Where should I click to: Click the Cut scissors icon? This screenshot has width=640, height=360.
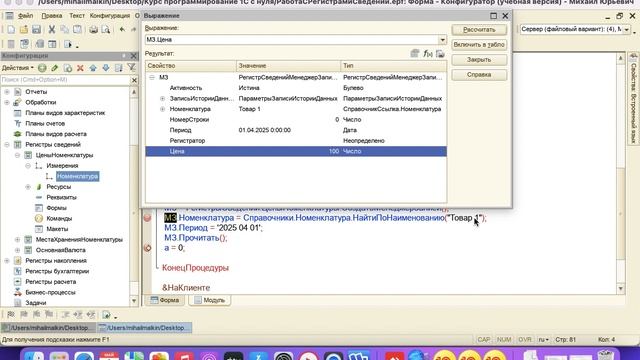52,29
